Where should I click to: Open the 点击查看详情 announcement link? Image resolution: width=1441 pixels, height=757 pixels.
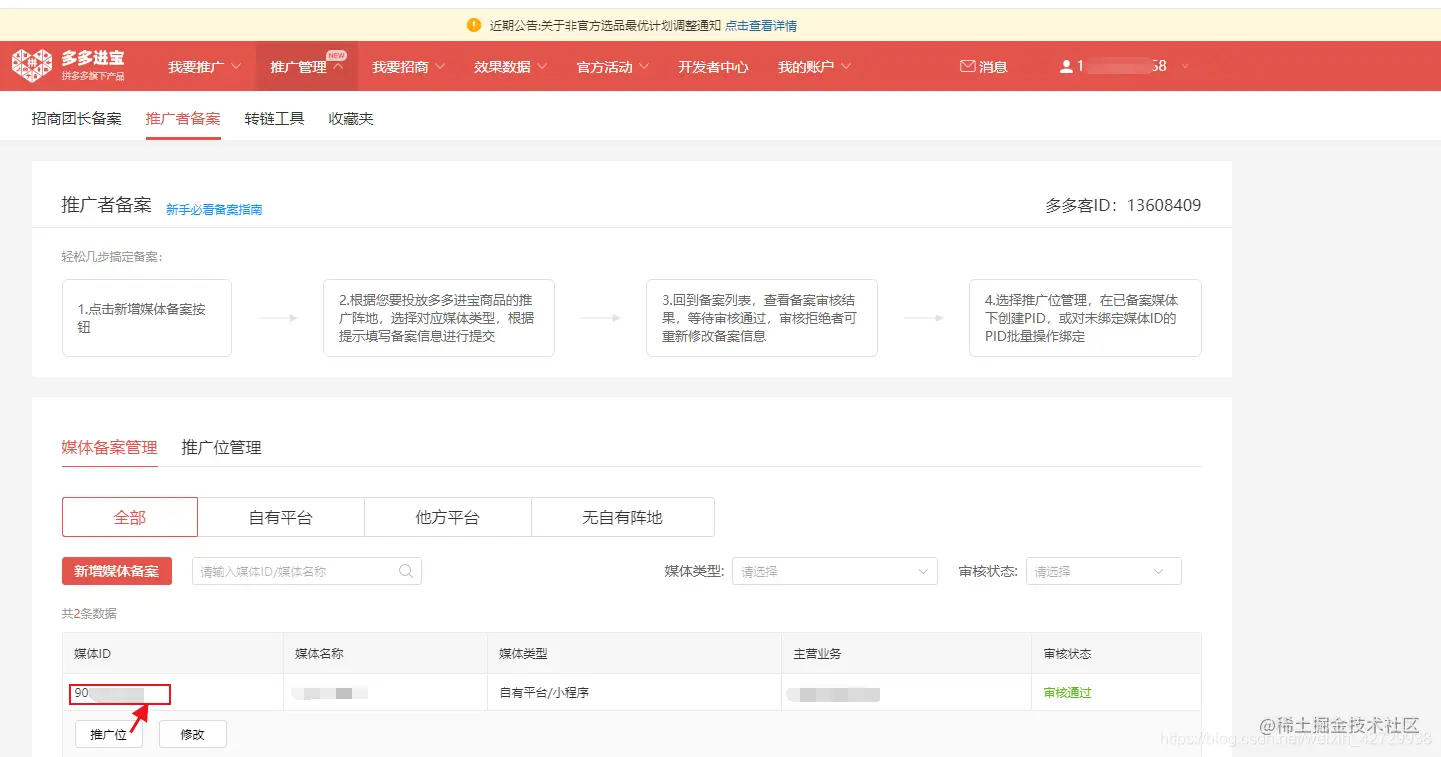761,26
